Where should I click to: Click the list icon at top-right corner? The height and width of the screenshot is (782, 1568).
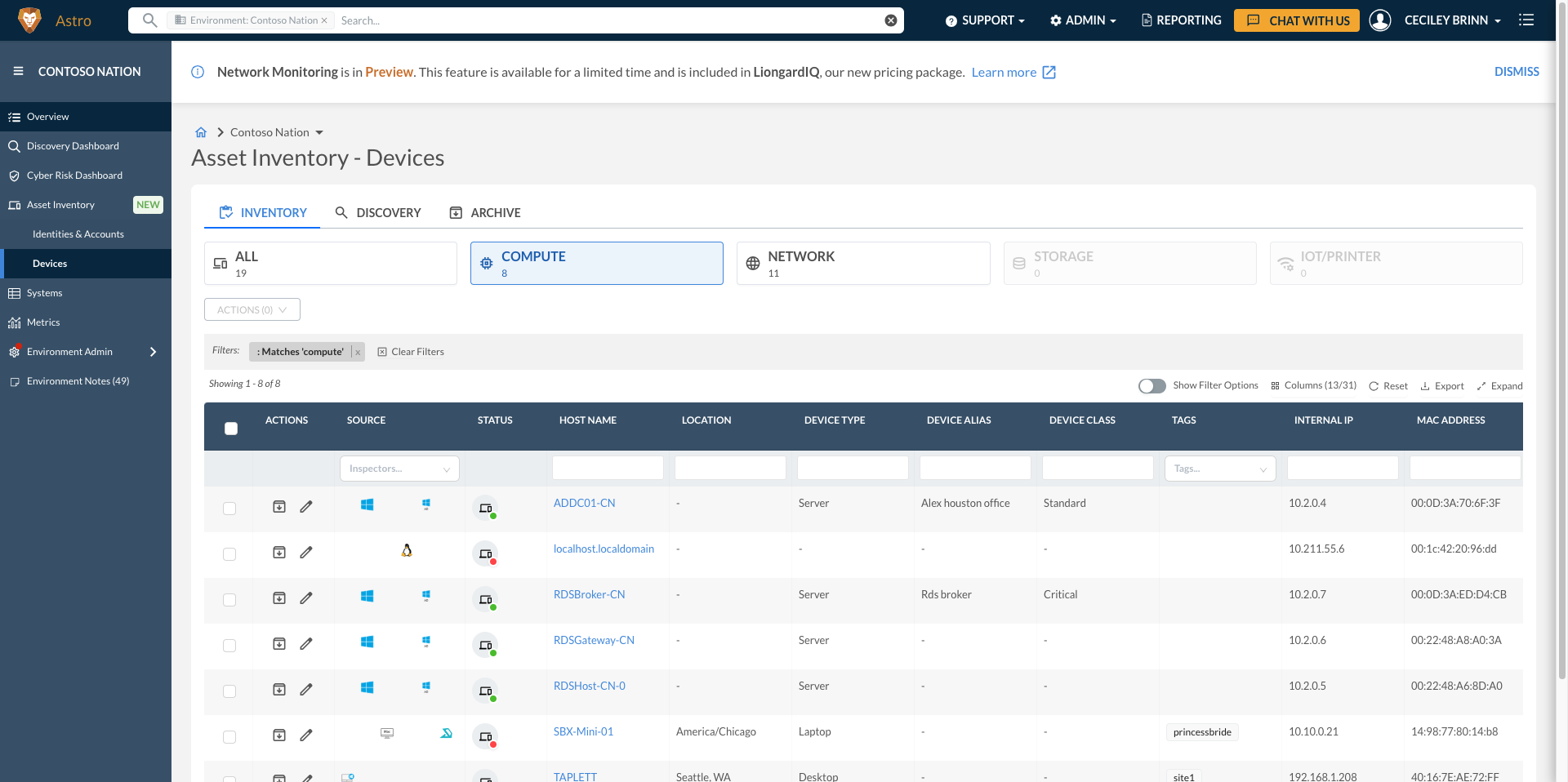(x=1526, y=20)
